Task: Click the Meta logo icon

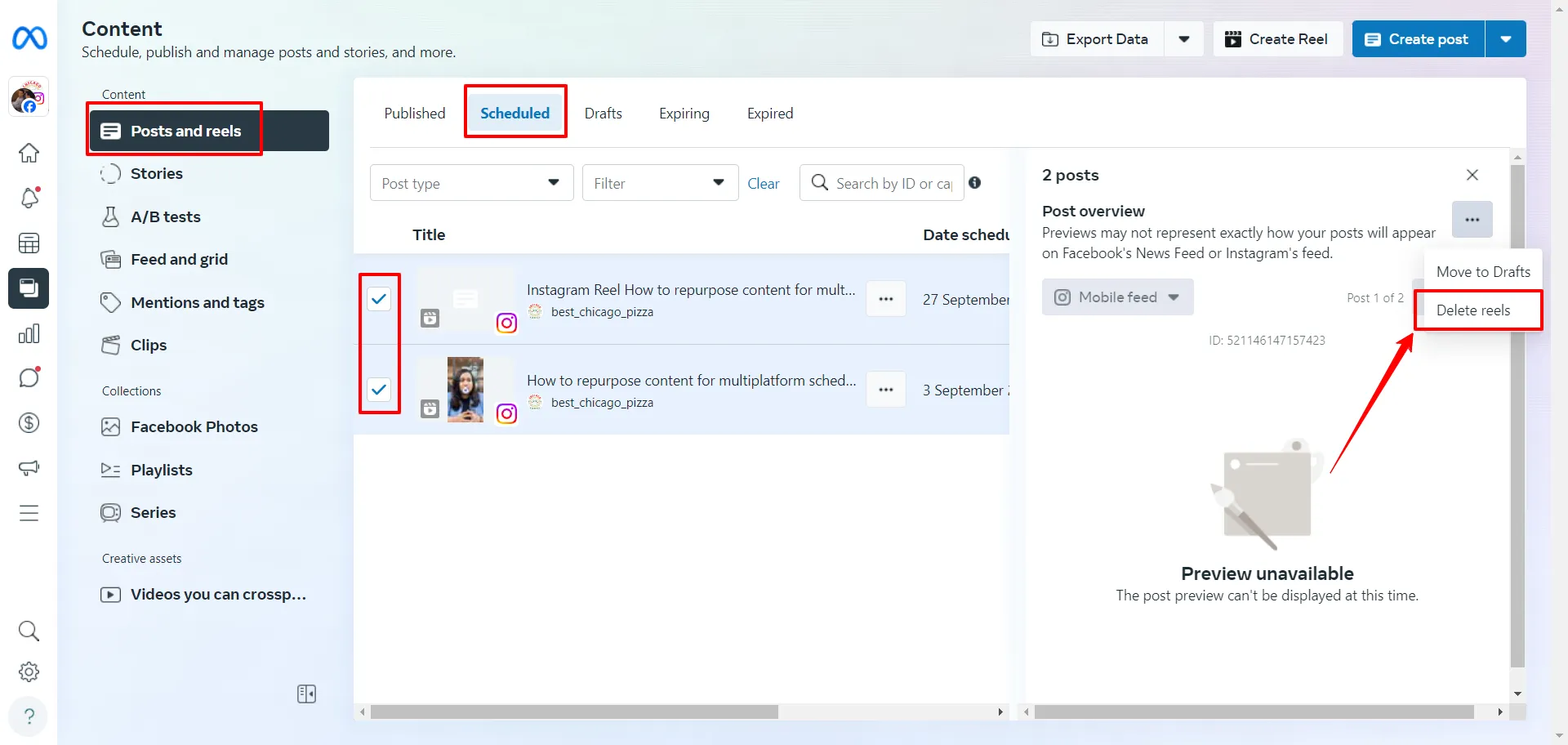Action: point(29,38)
